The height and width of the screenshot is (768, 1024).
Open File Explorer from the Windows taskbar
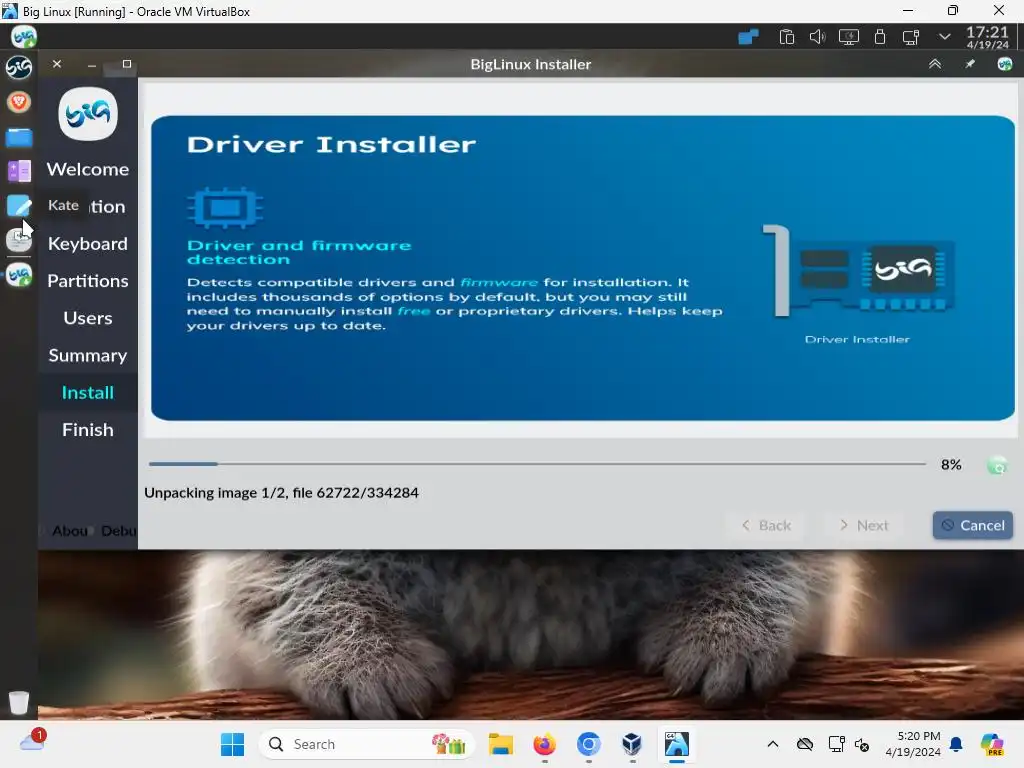click(x=501, y=744)
